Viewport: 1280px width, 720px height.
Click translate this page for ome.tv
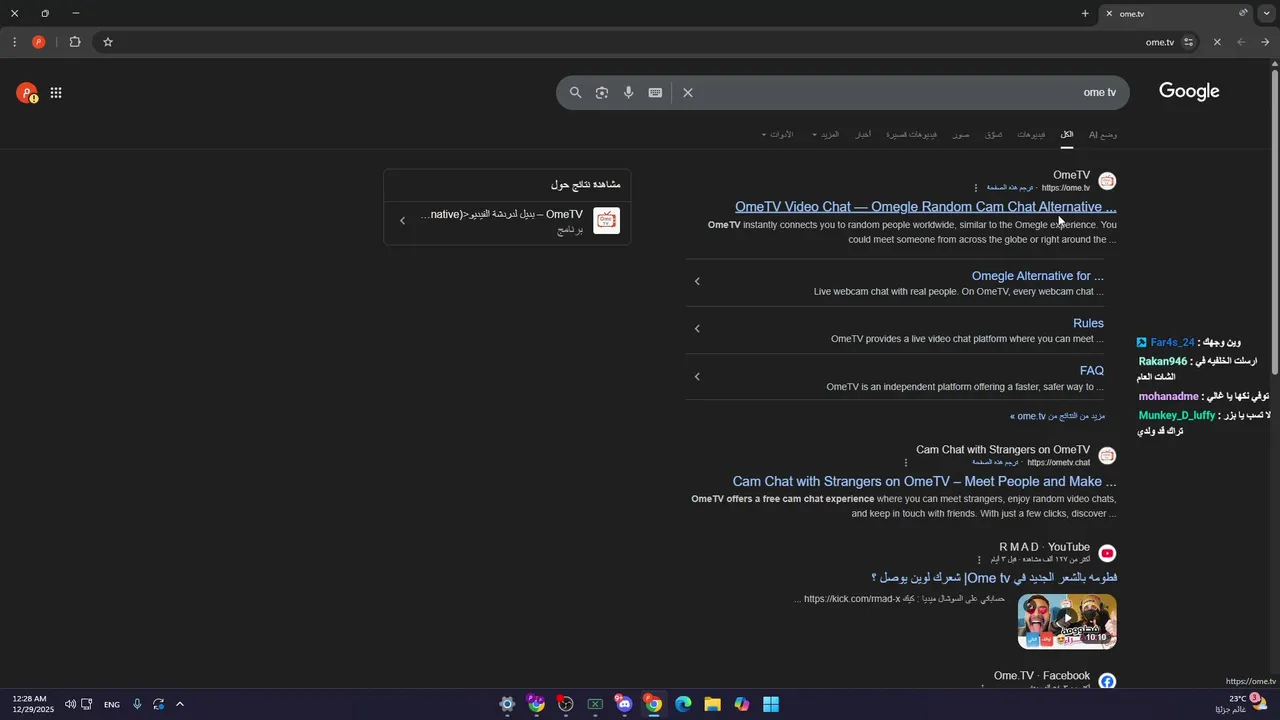point(1010,188)
